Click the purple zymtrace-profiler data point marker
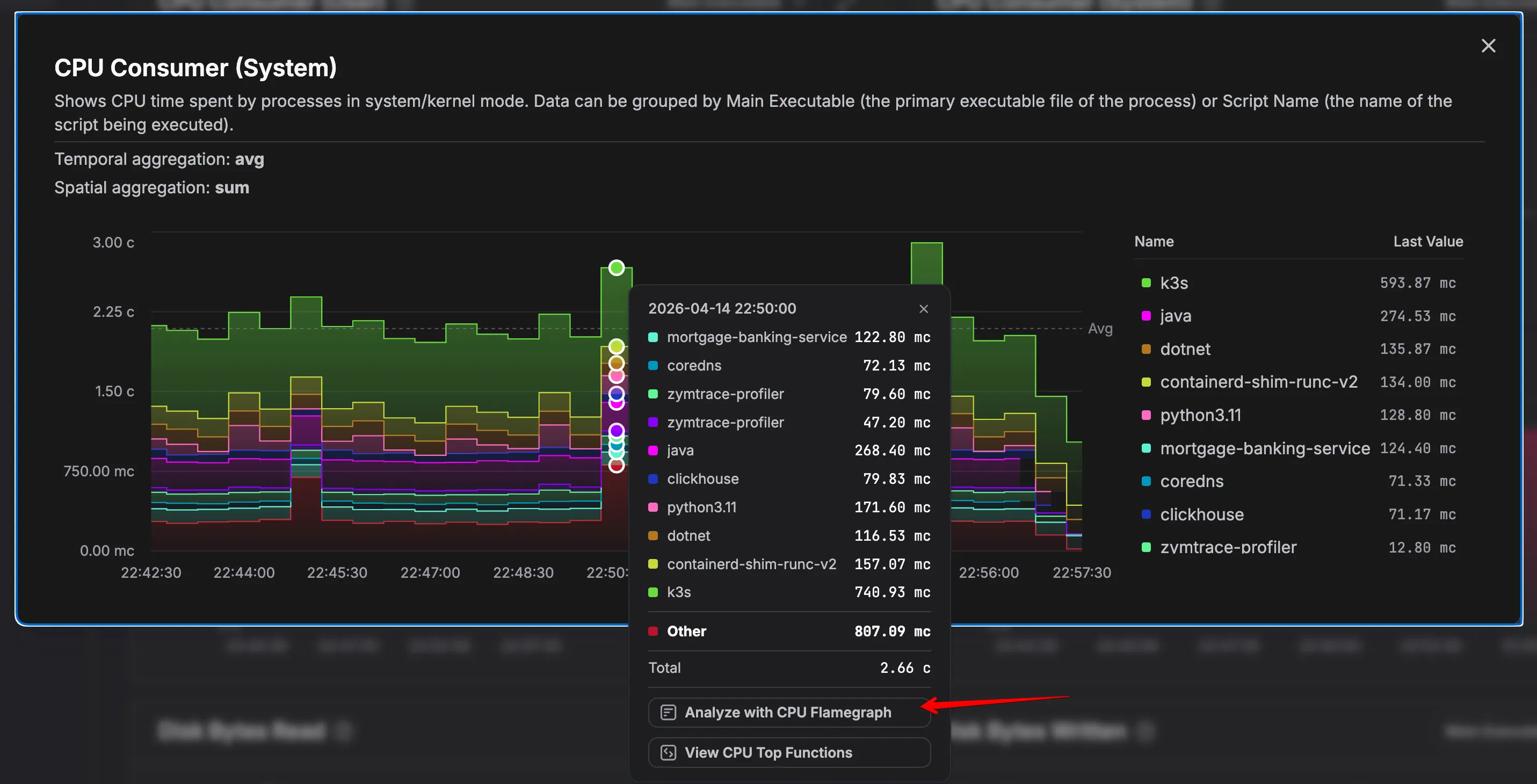Screen dimensions: 1537x784 (x=617, y=430)
